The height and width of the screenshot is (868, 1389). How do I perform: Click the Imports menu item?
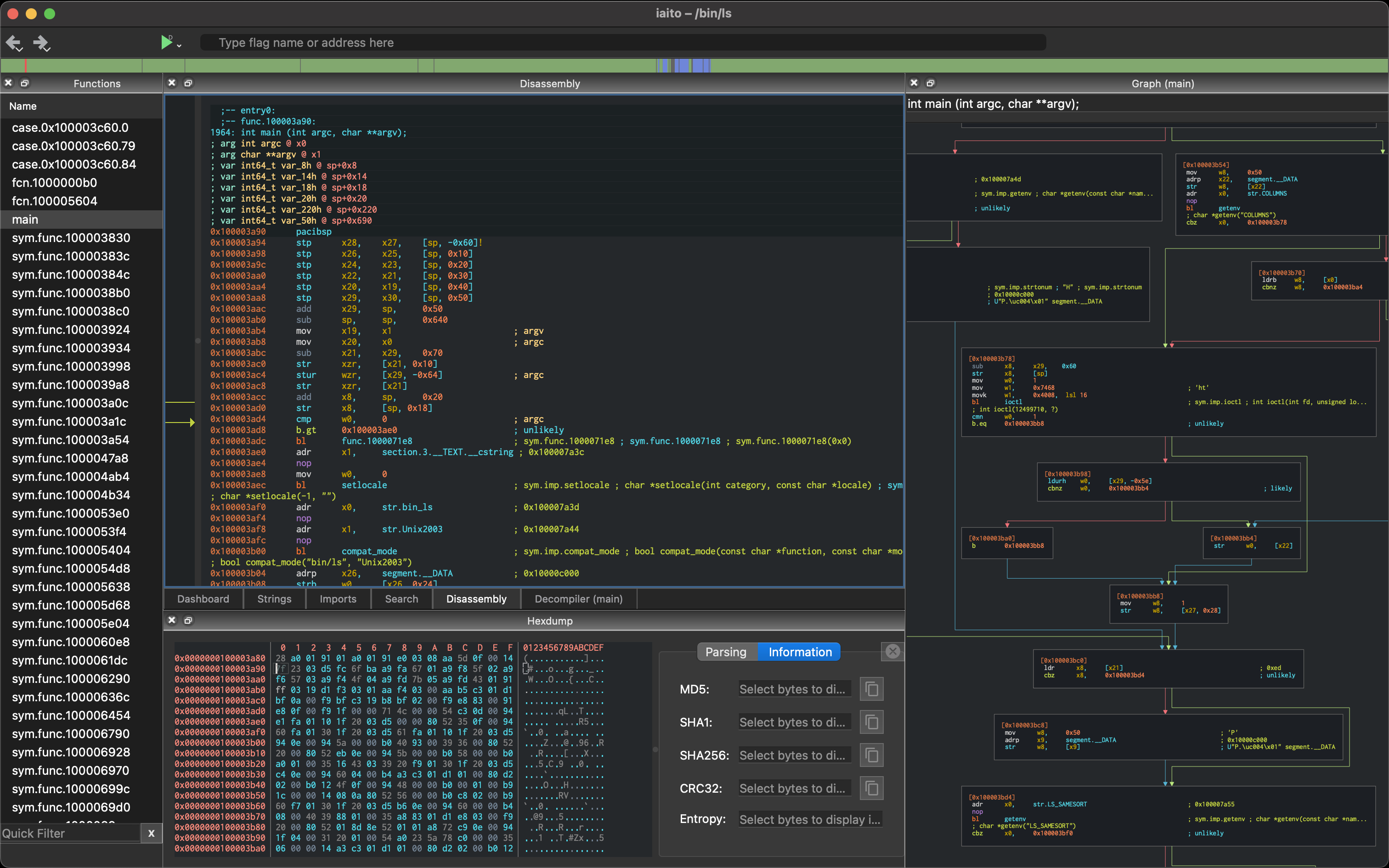338,598
